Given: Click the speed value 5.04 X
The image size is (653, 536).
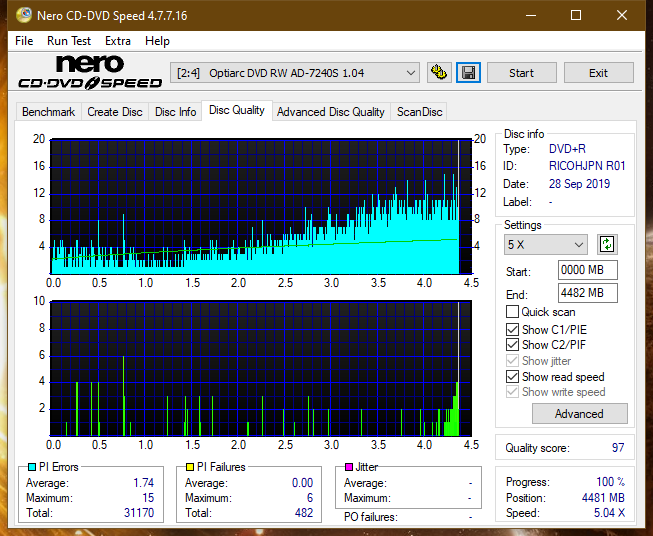Looking at the screenshot, I should (x=609, y=513).
